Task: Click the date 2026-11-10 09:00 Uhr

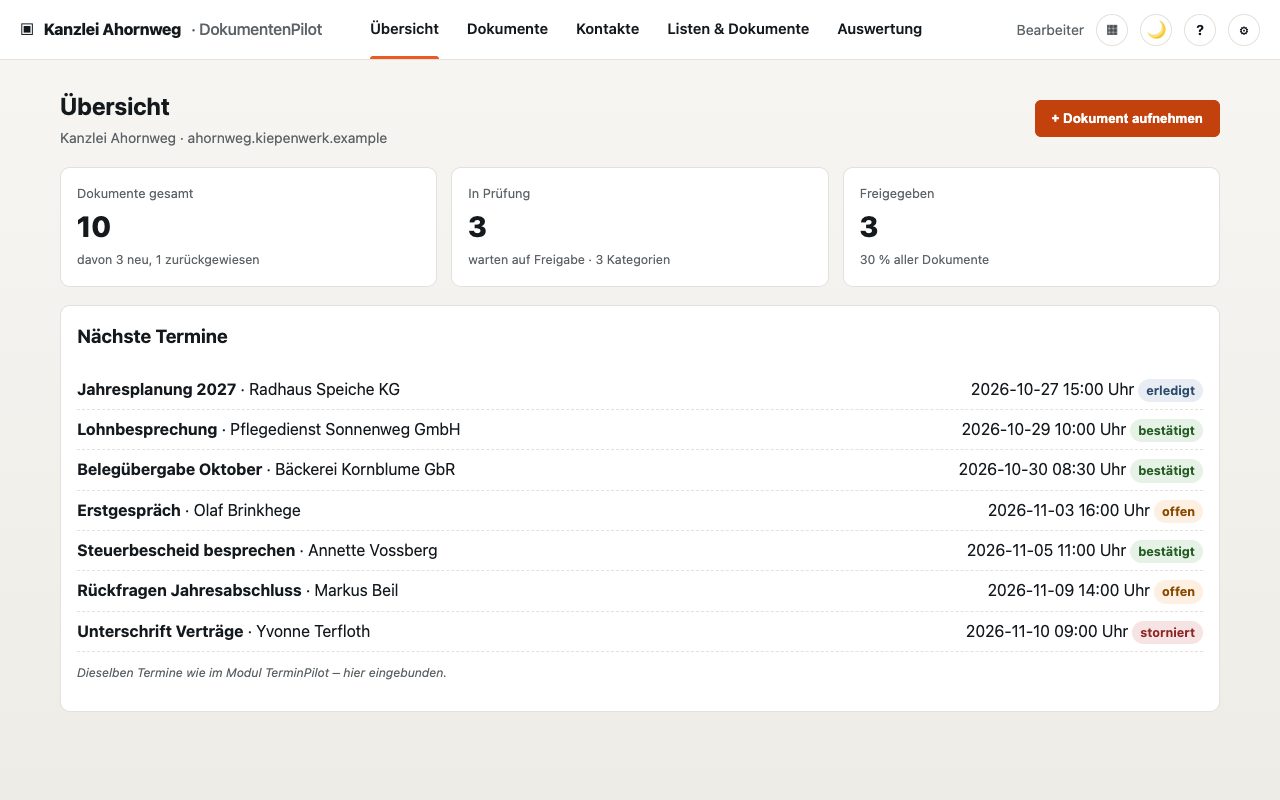Action: click(x=1047, y=632)
